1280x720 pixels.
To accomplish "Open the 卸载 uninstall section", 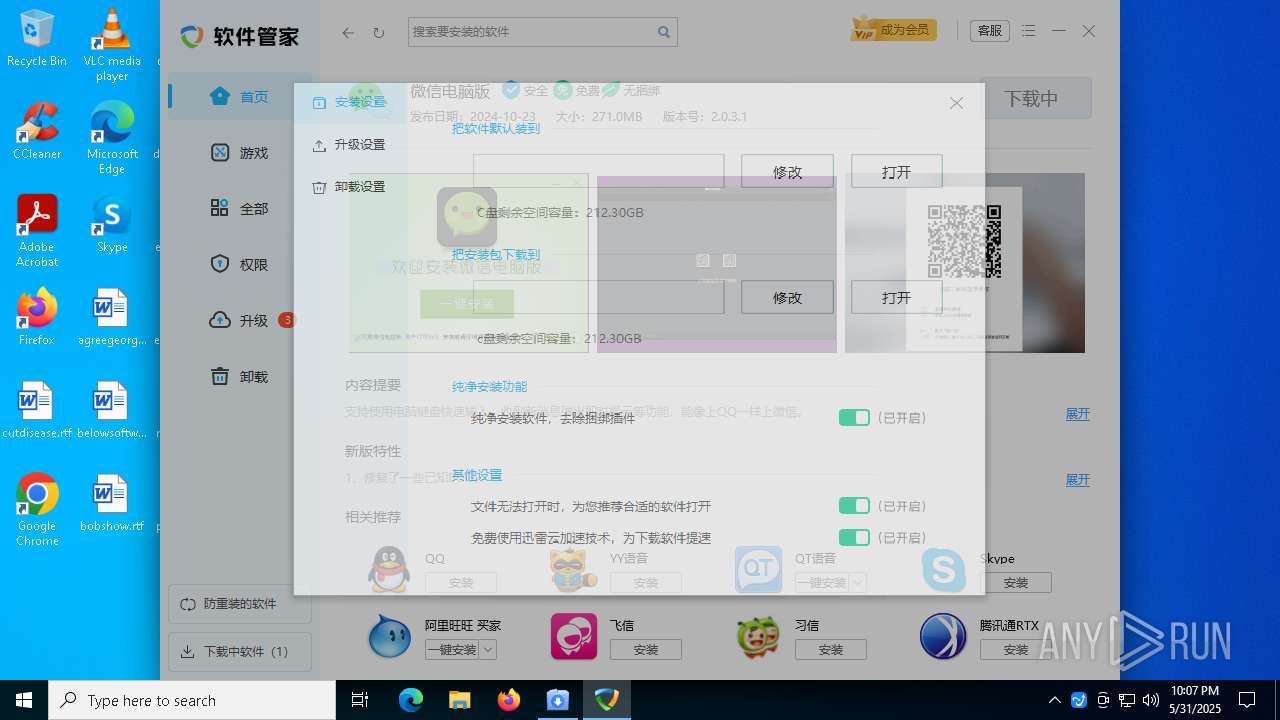I will click(240, 377).
